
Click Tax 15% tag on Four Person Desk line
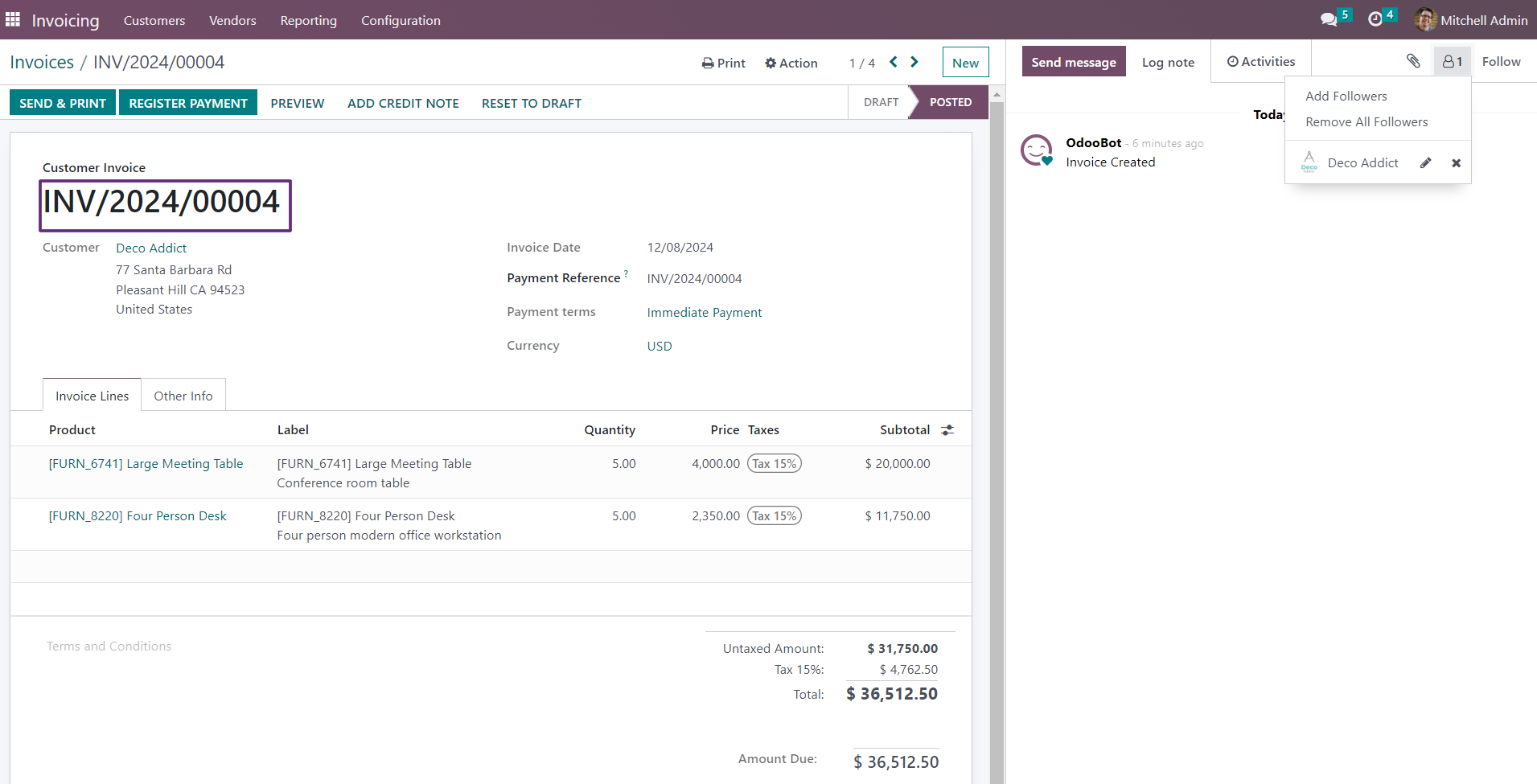point(774,515)
